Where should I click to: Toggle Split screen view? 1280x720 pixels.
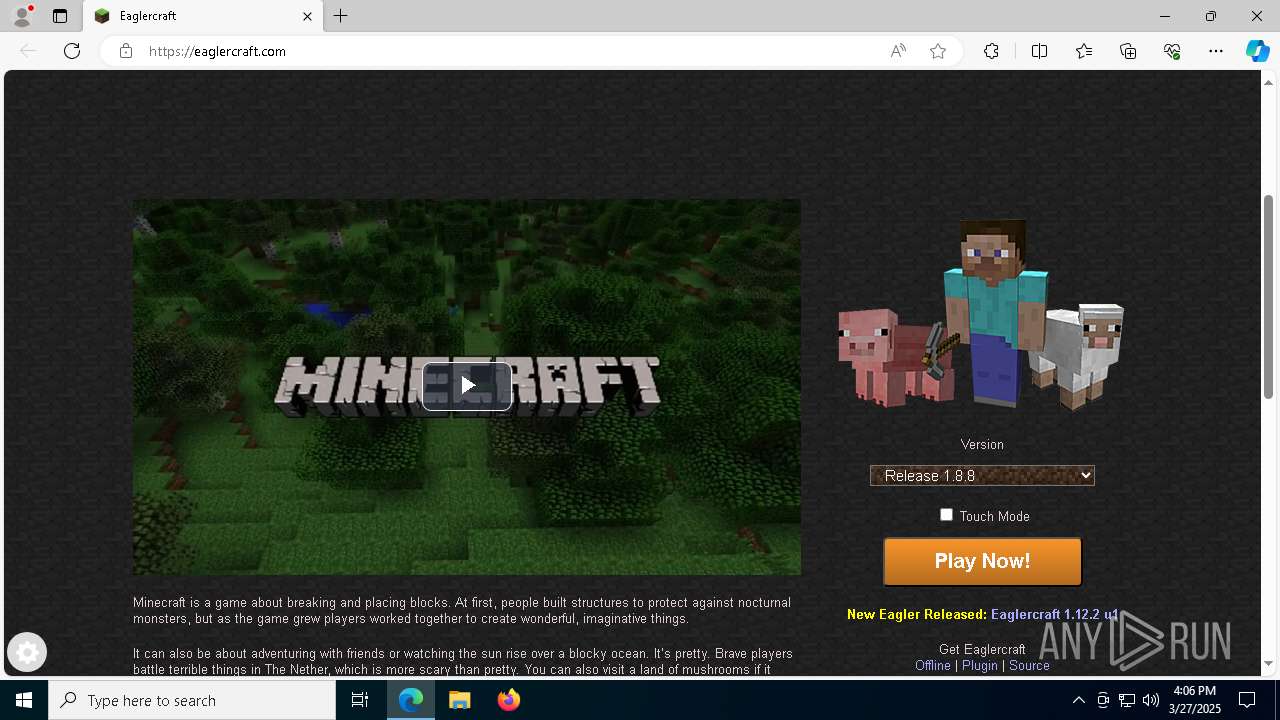(x=1039, y=51)
